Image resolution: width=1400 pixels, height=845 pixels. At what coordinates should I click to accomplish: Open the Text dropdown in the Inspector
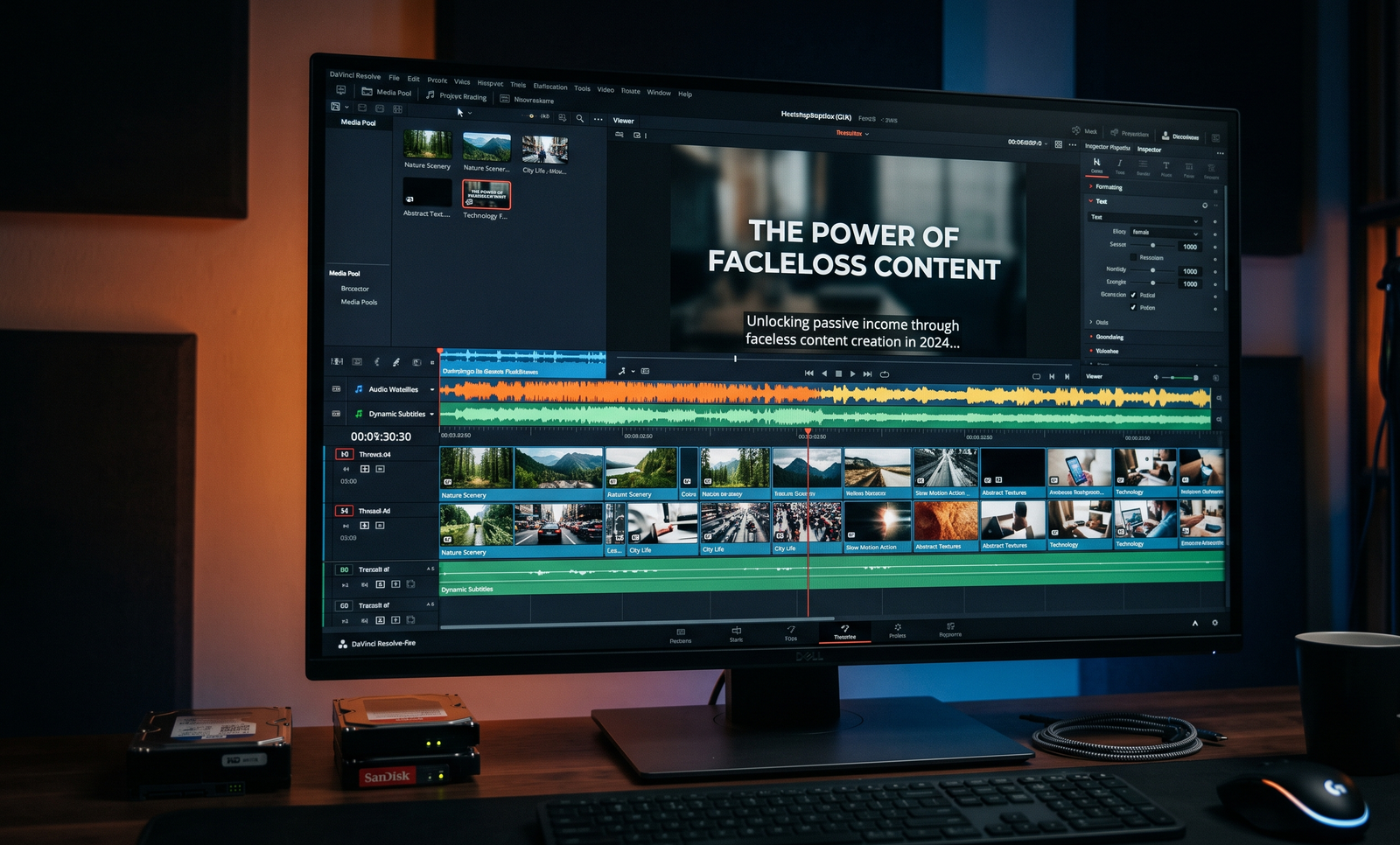[x=1144, y=218]
